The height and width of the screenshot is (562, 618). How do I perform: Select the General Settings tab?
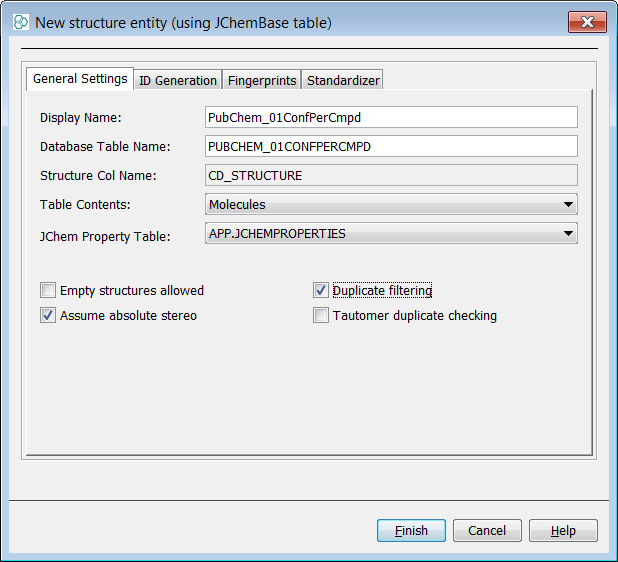coord(80,79)
